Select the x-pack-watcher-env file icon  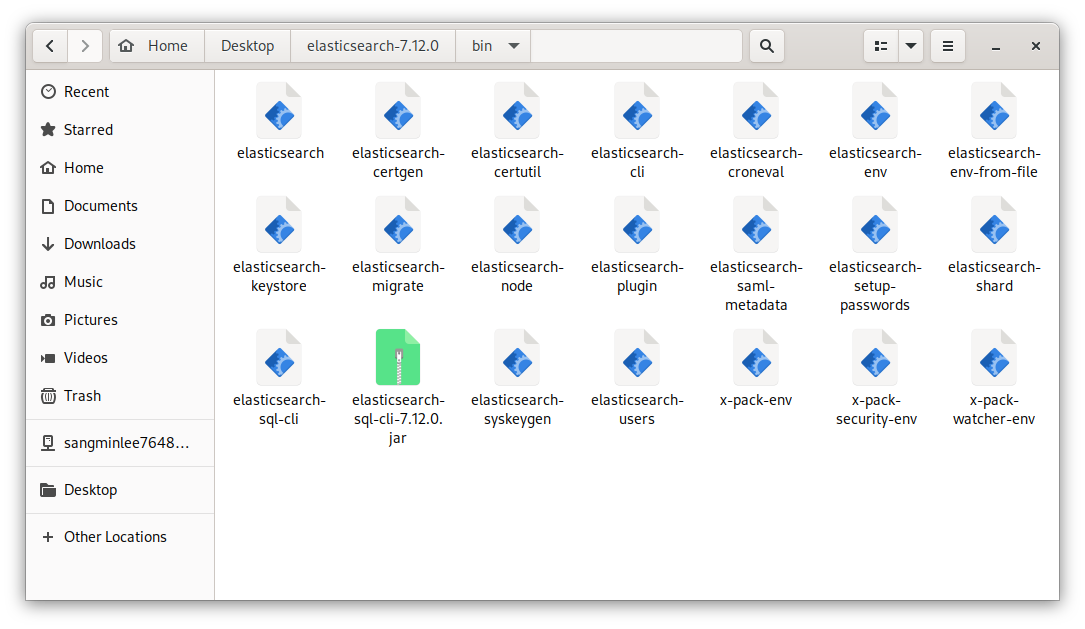coord(994,358)
